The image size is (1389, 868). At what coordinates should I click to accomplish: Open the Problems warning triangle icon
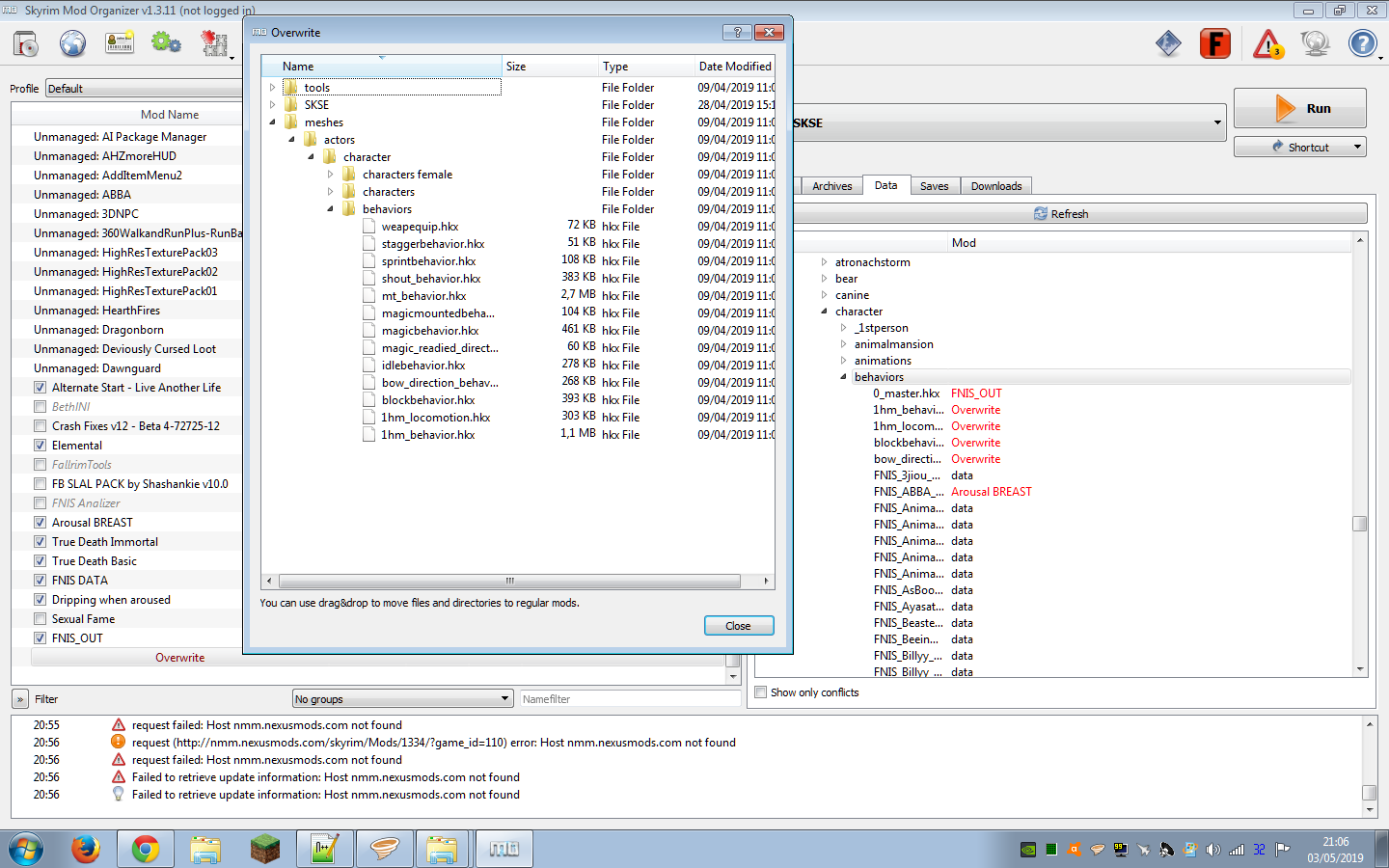click(1267, 43)
